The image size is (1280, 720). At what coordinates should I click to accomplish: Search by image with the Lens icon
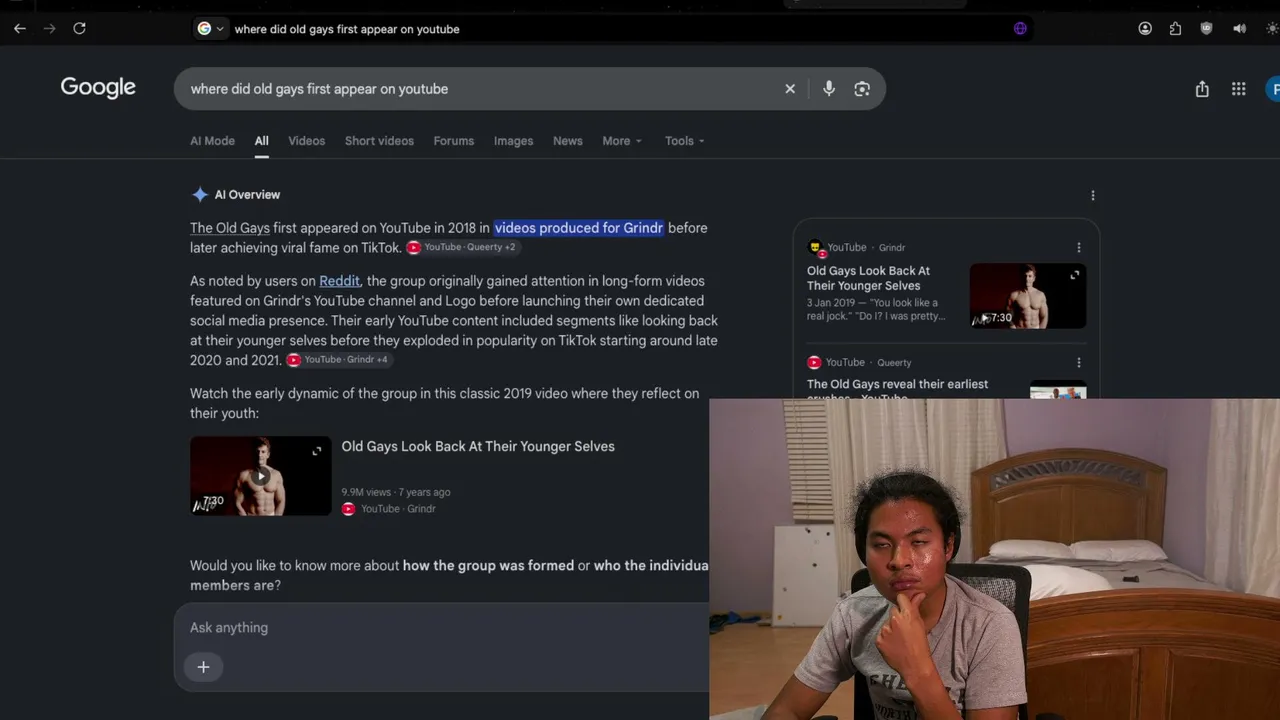click(x=862, y=89)
